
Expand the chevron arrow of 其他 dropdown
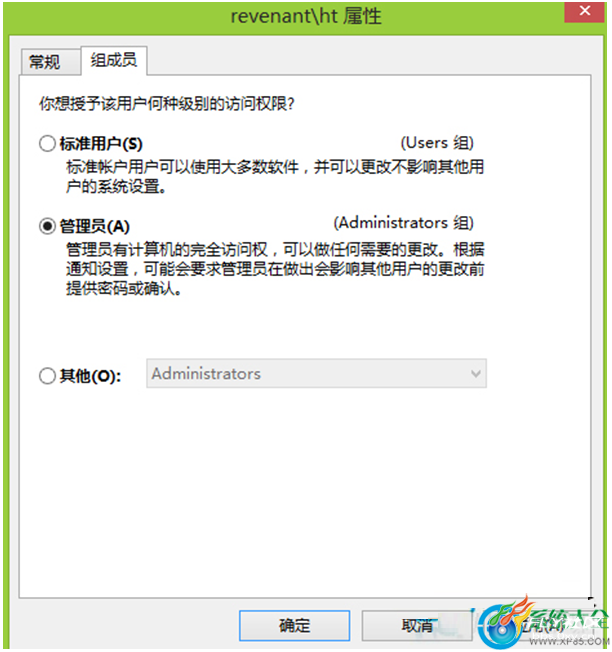[x=476, y=374]
